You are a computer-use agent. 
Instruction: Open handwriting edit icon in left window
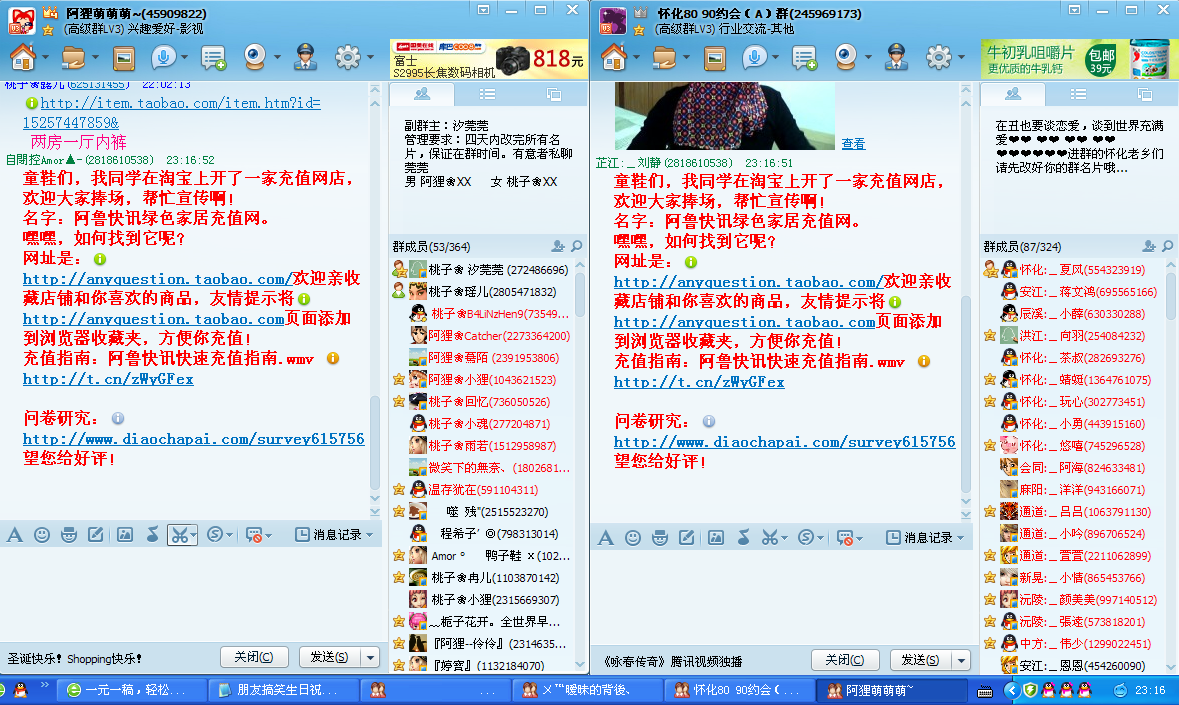click(95, 535)
